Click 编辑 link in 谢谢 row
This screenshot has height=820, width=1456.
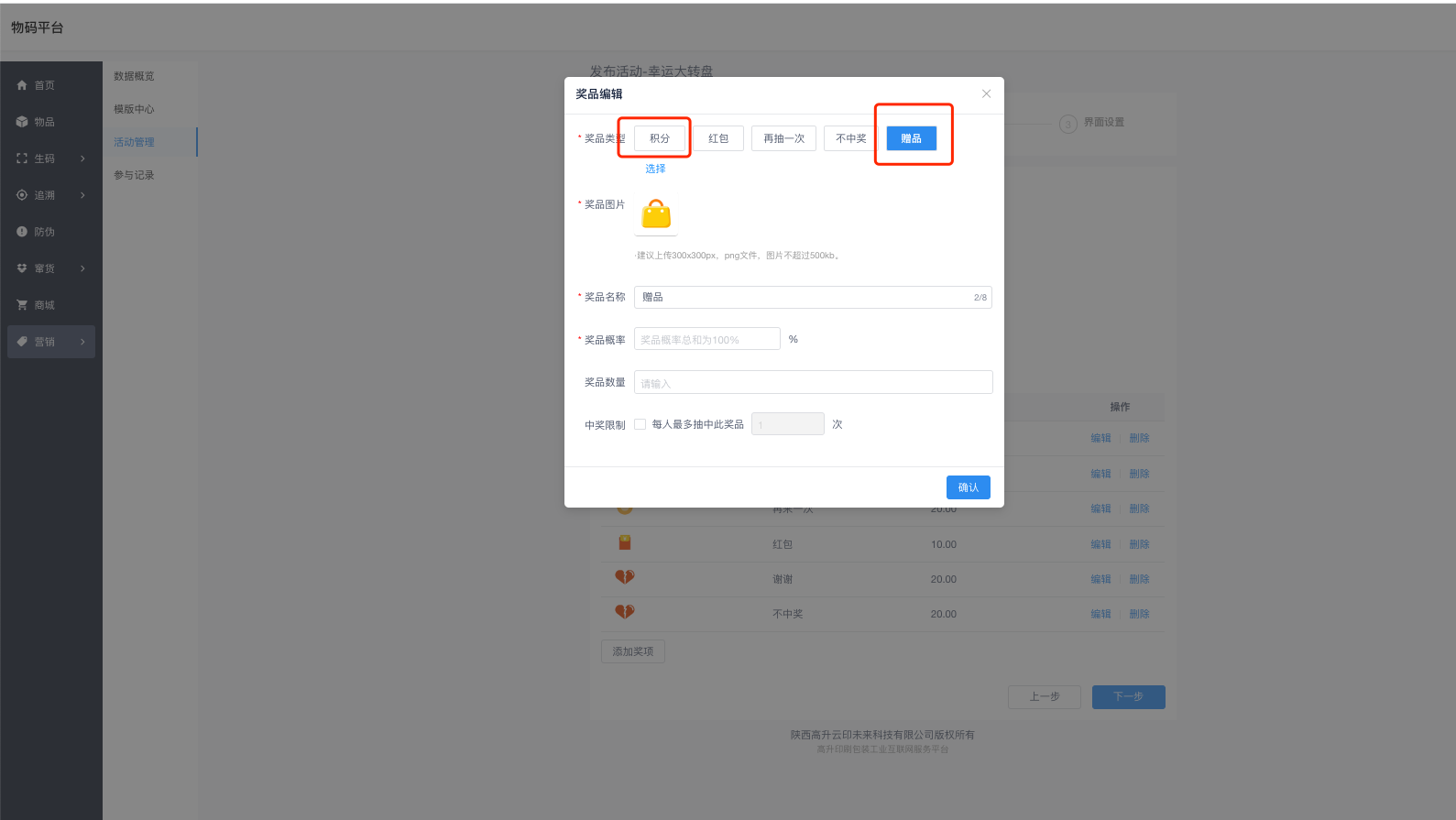click(1100, 579)
